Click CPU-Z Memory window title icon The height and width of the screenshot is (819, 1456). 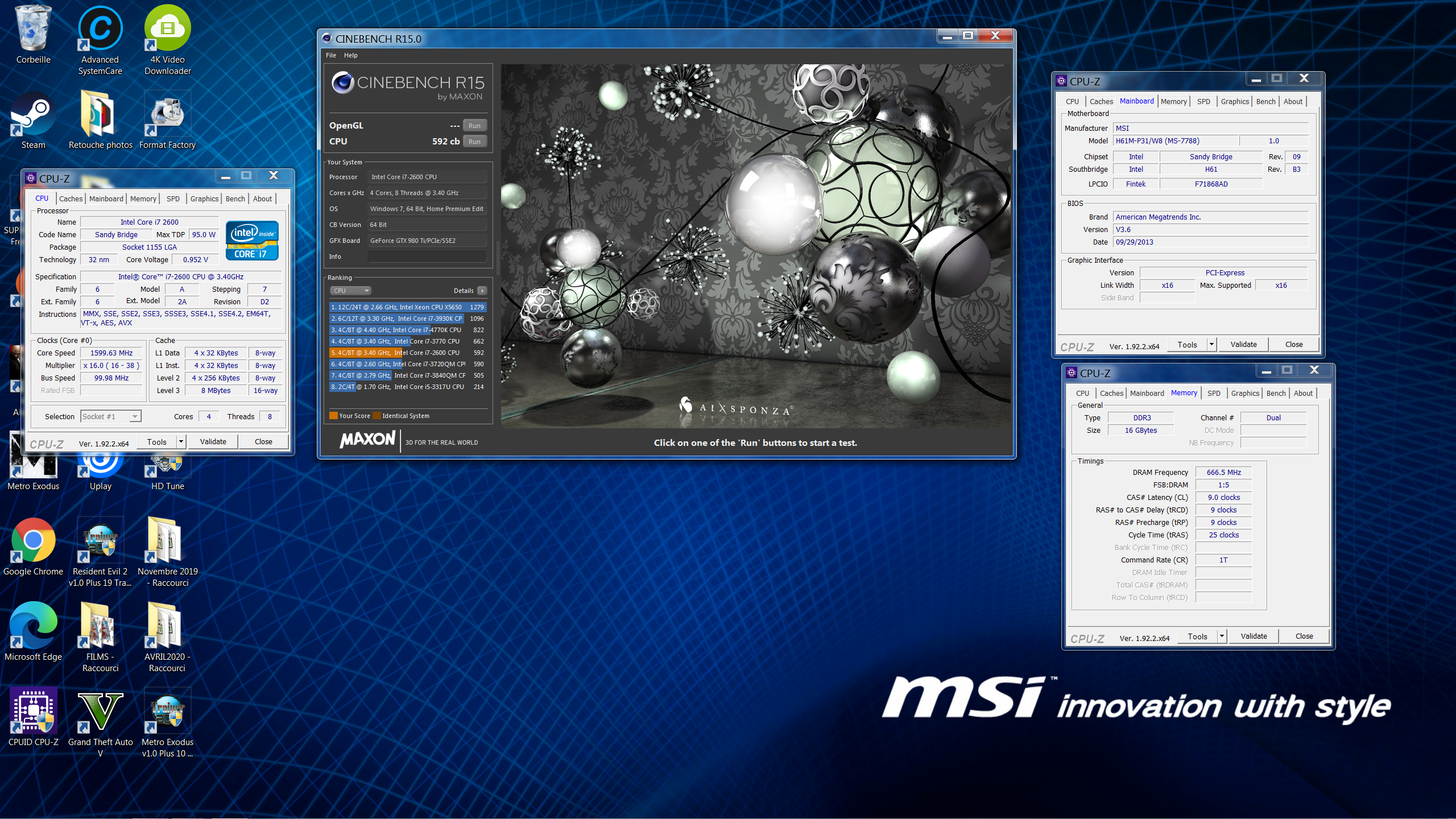[1072, 373]
